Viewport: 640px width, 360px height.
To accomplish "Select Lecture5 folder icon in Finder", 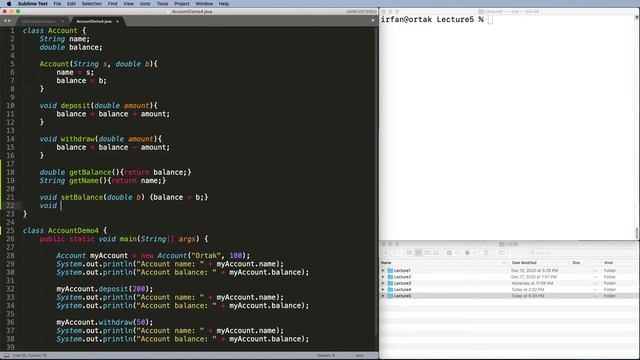I will (x=390, y=296).
